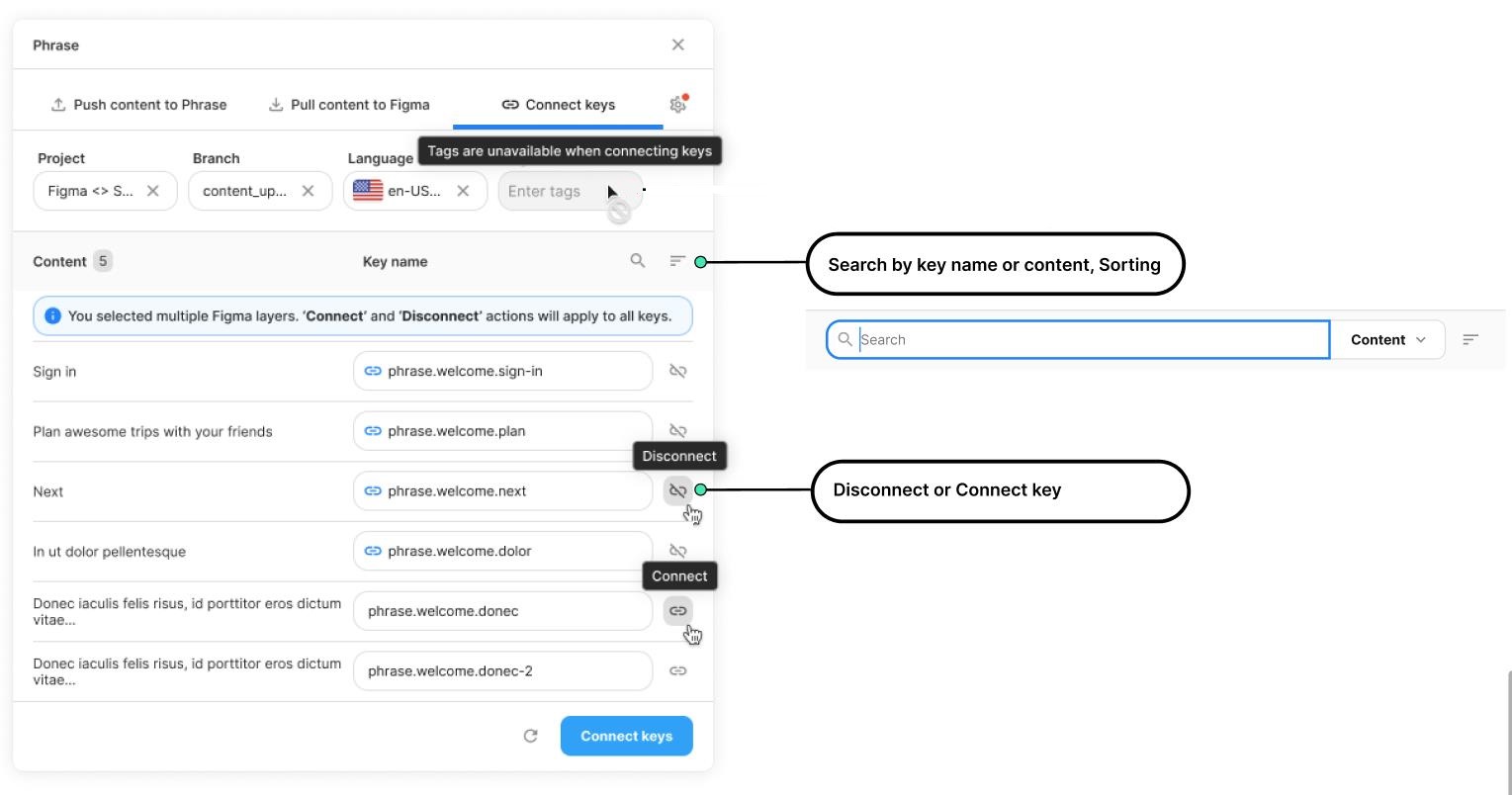Clear the Branch selection content_up...
The width and height of the screenshot is (1512, 795).
pyautogui.click(x=309, y=191)
